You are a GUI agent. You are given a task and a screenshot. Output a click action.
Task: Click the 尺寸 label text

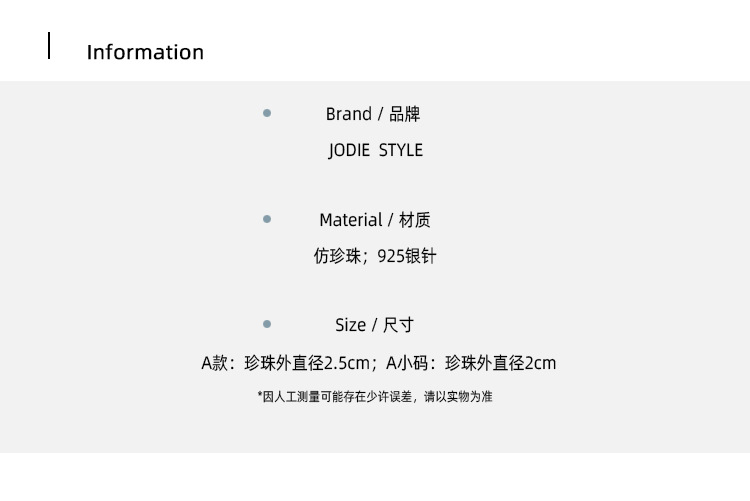(x=398, y=325)
